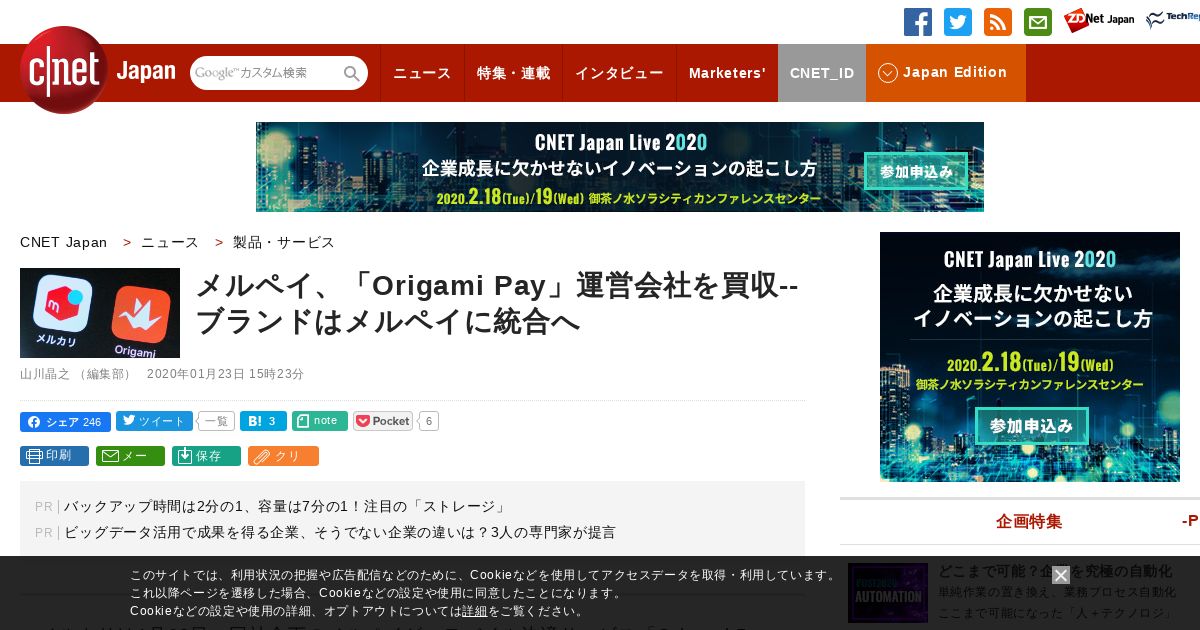Open the Marketers' menu

pyautogui.click(x=727, y=73)
